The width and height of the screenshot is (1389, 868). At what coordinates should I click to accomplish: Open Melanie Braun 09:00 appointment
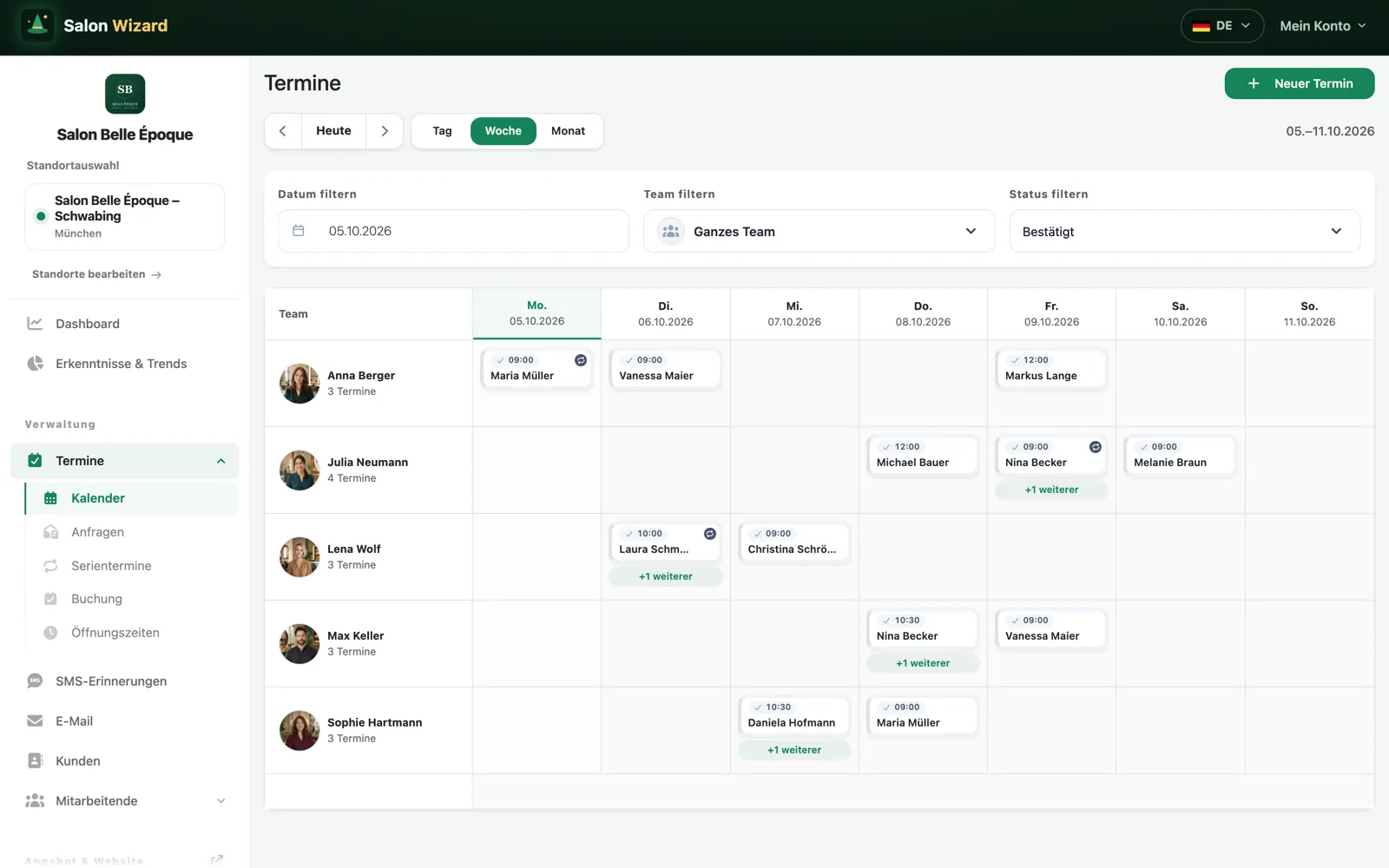[x=1180, y=455]
